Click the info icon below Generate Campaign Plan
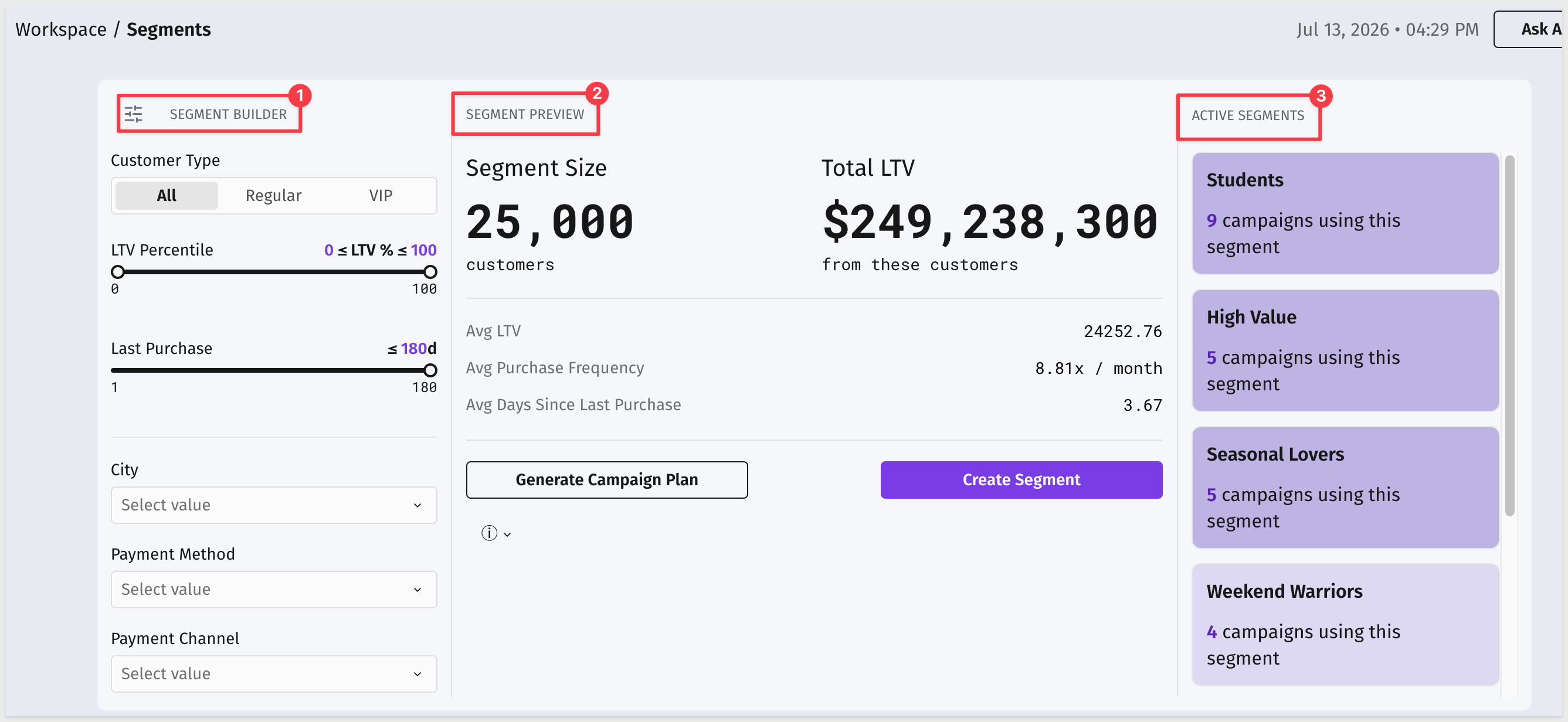 click(x=490, y=533)
